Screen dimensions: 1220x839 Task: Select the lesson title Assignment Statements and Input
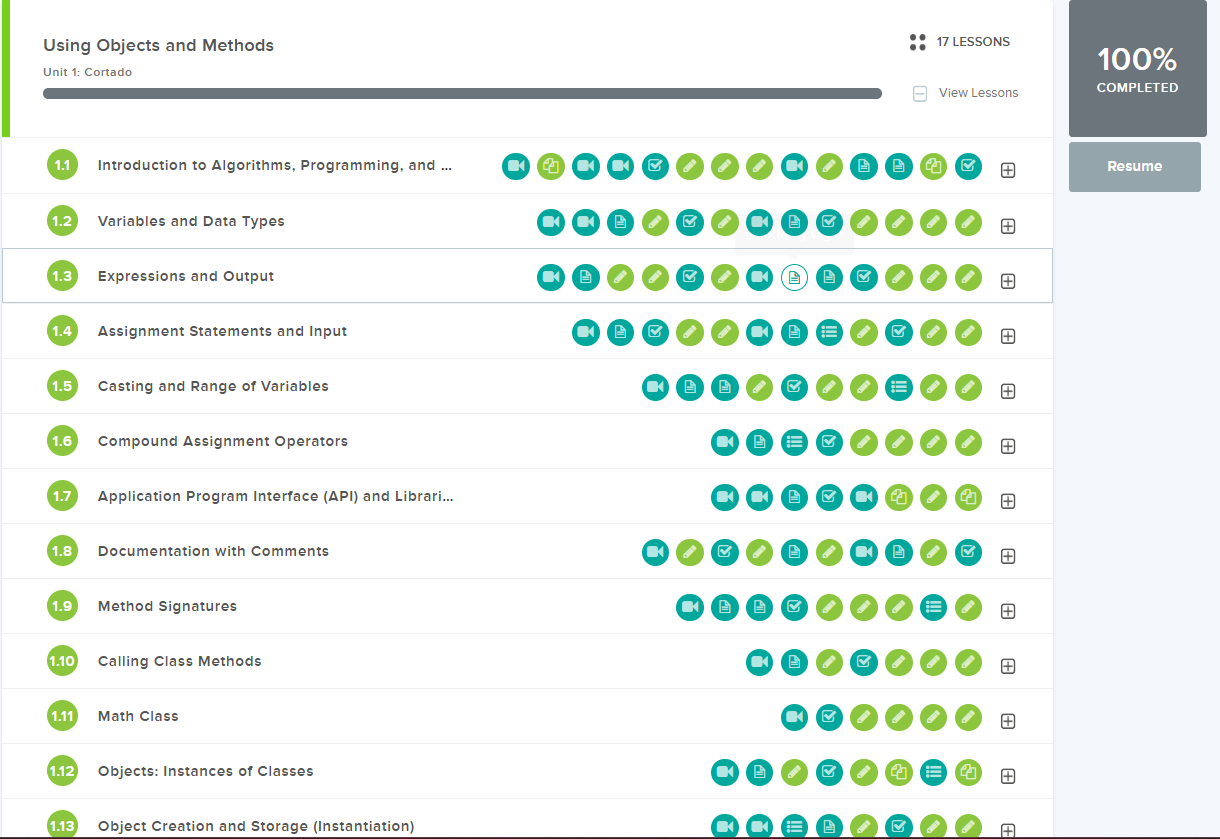pyautogui.click(x=223, y=330)
